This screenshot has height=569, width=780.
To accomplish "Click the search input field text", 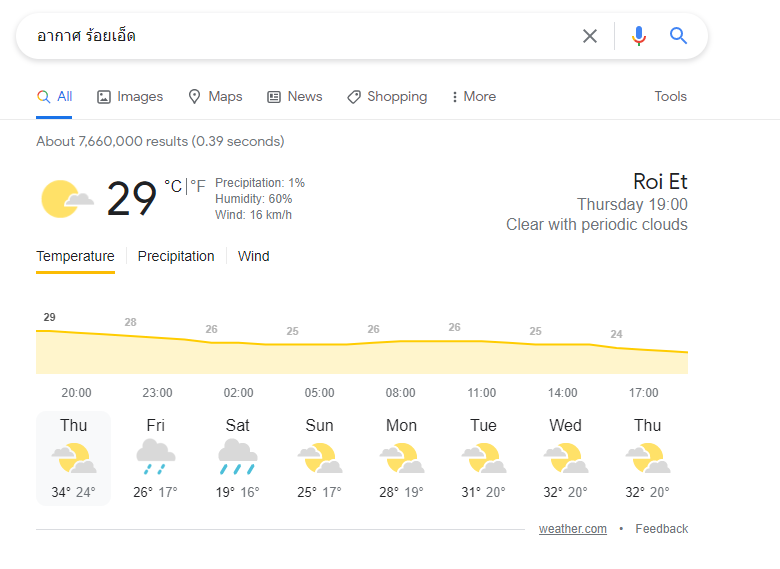I will coord(86,36).
